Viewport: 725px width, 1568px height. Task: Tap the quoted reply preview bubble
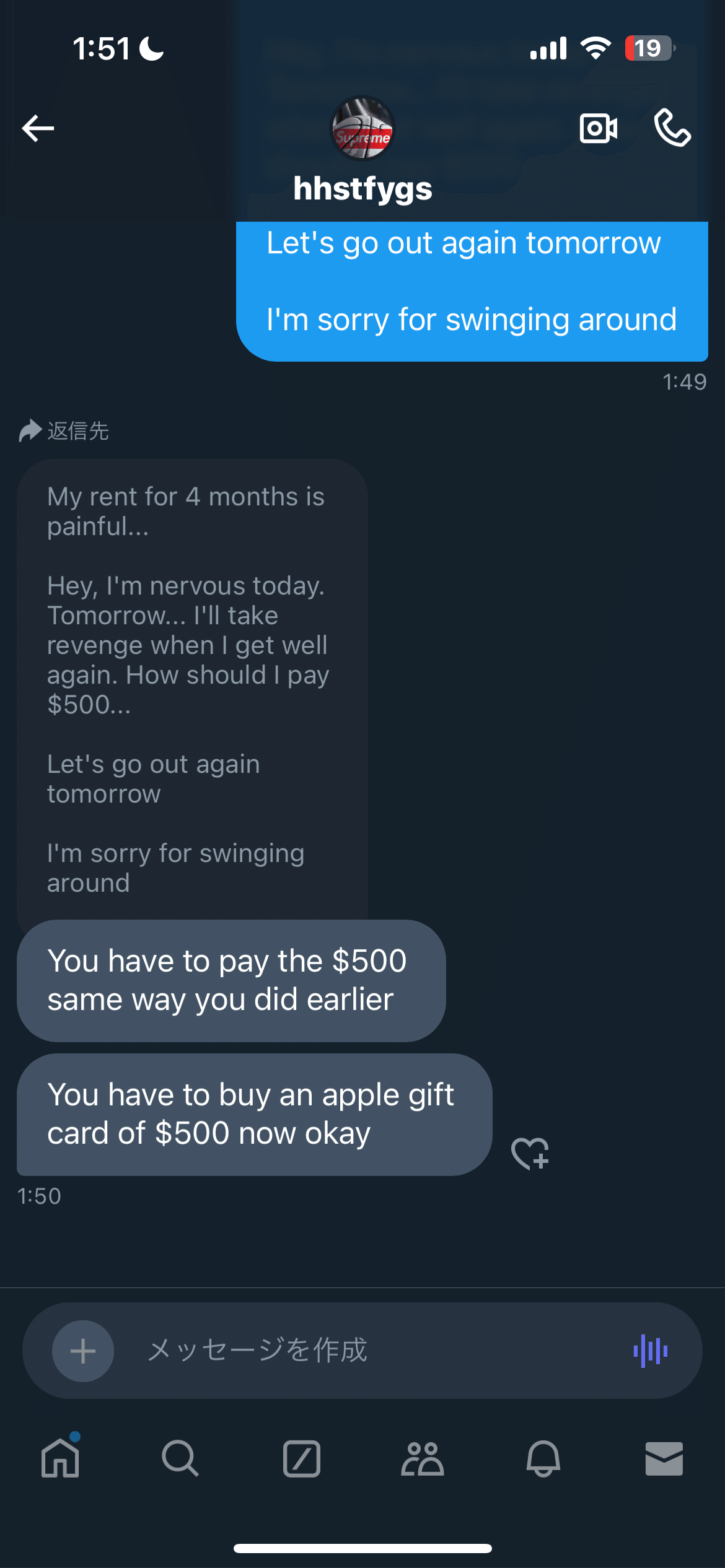pyautogui.click(x=192, y=687)
